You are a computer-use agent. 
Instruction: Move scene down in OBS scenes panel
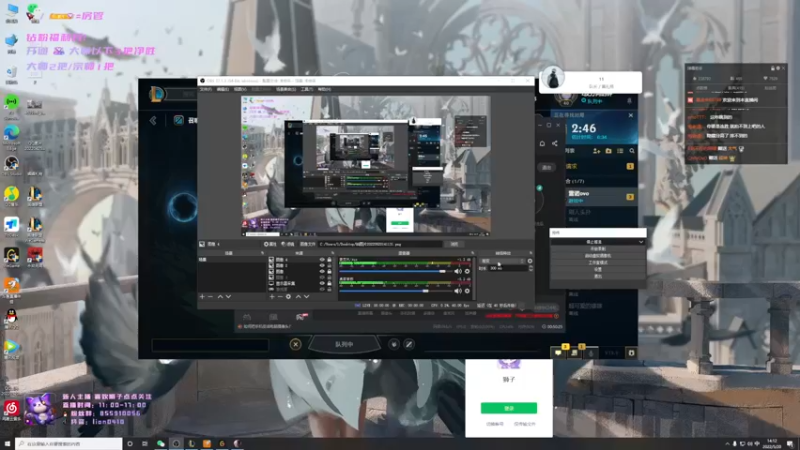pos(228,296)
